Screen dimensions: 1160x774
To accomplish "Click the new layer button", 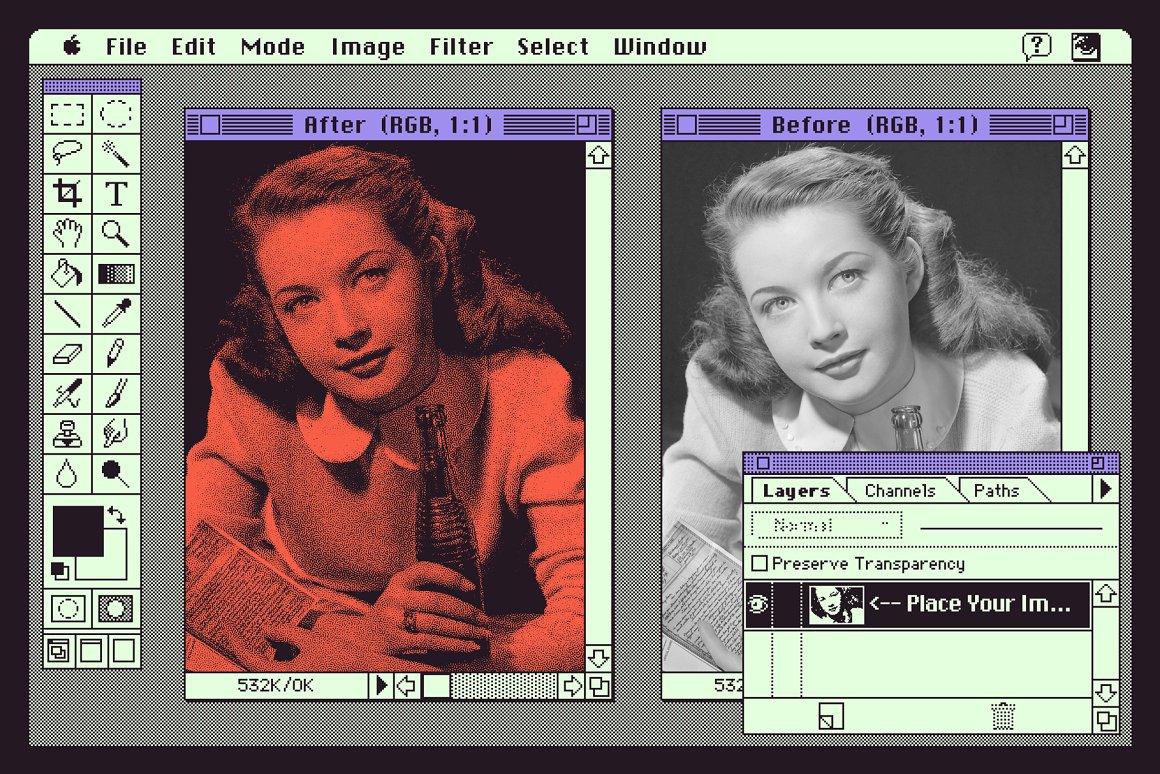I will coord(830,716).
